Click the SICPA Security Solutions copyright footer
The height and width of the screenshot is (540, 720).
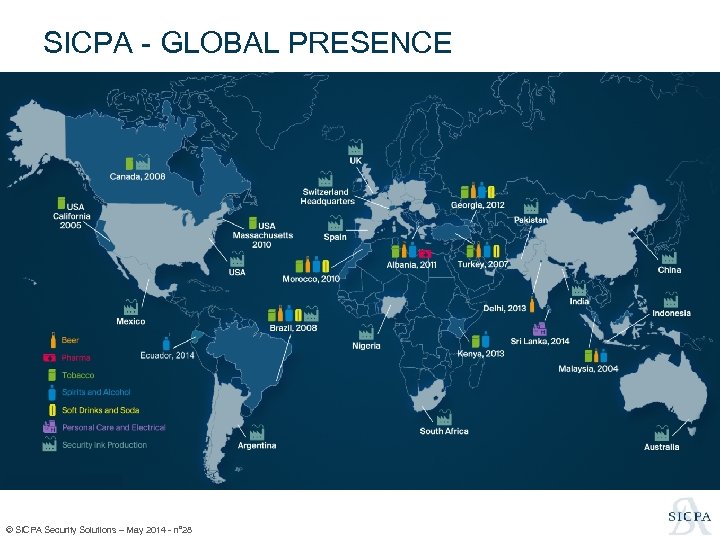[x=99, y=530]
